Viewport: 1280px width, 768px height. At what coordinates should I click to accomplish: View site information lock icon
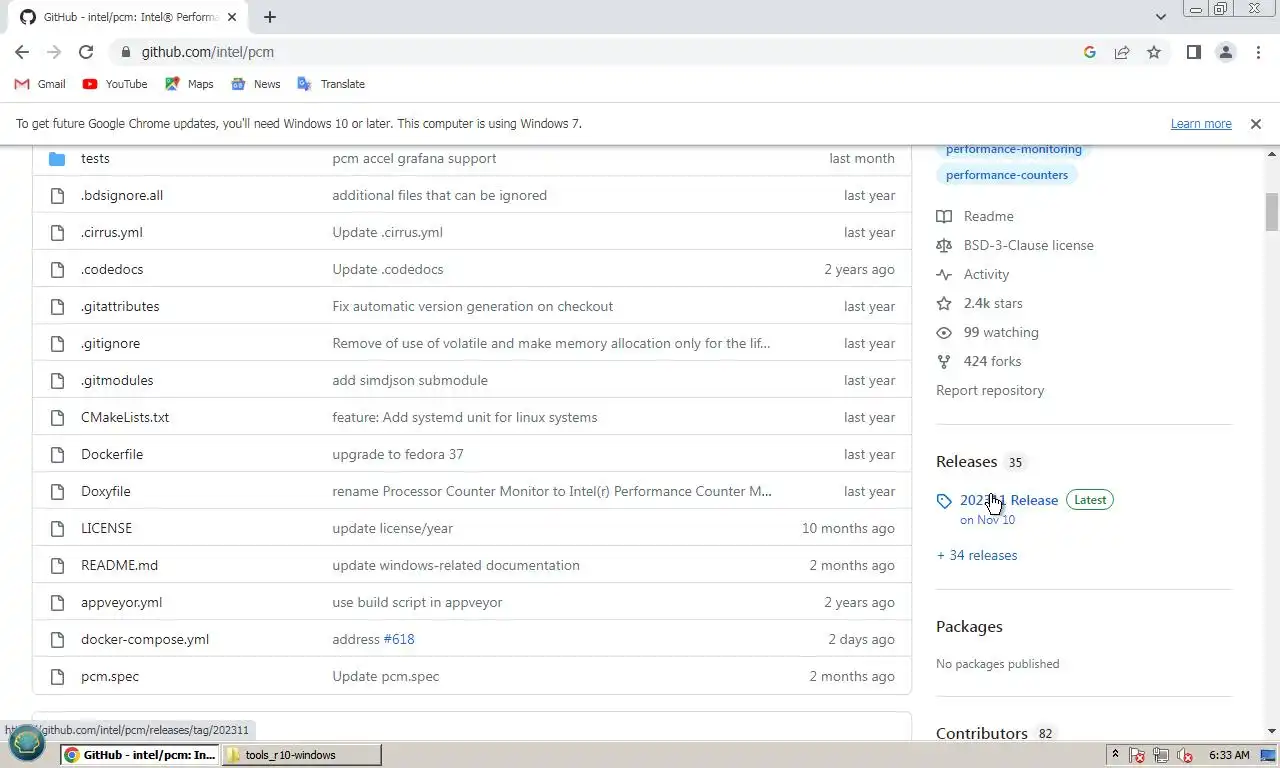125,52
